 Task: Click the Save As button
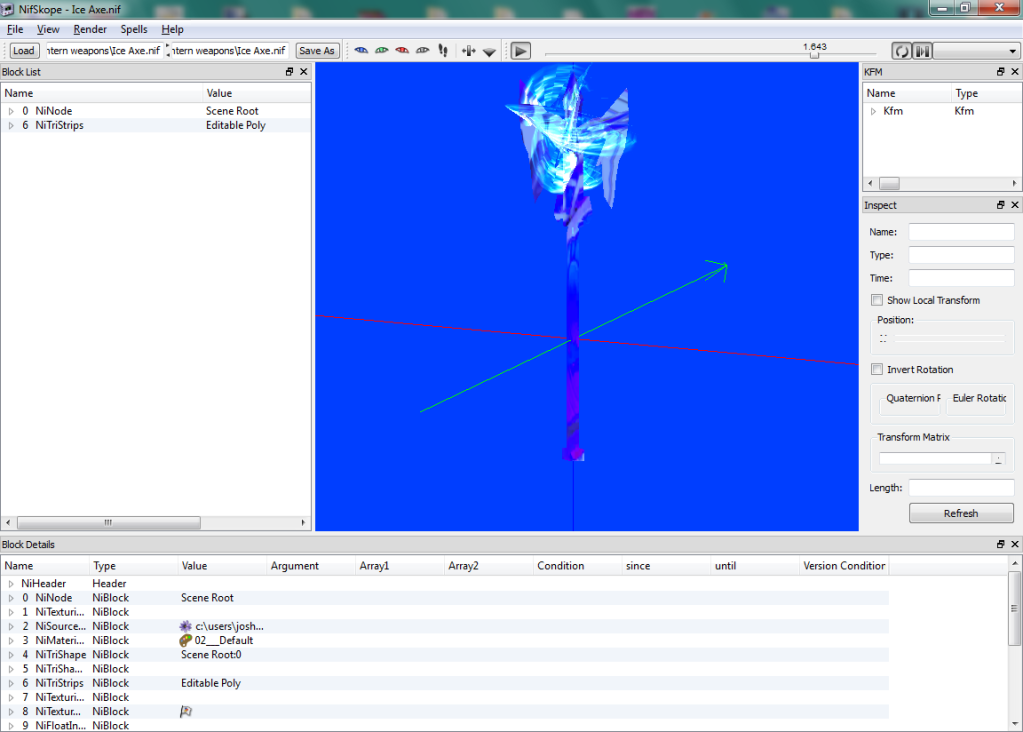point(317,51)
